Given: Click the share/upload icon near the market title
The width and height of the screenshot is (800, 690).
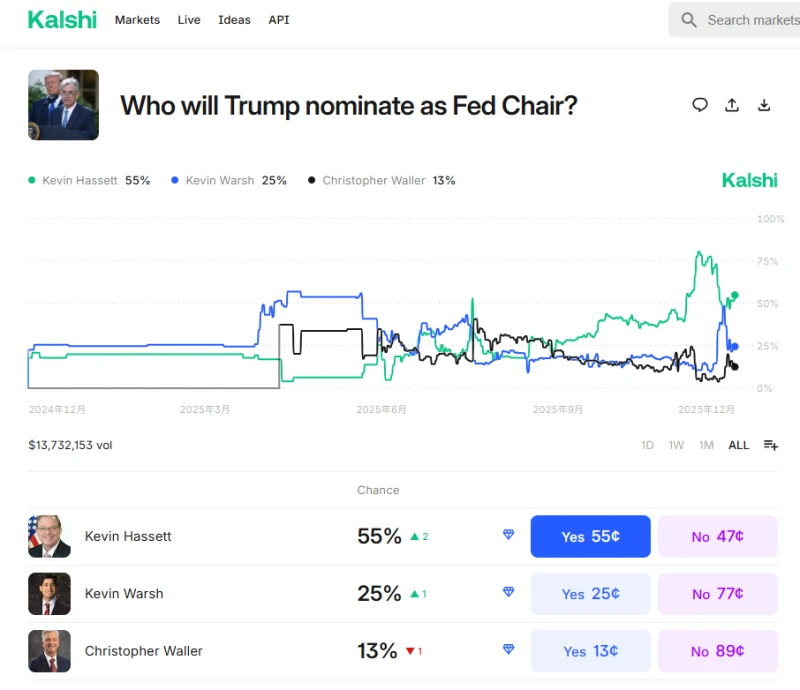Looking at the screenshot, I should point(731,104).
